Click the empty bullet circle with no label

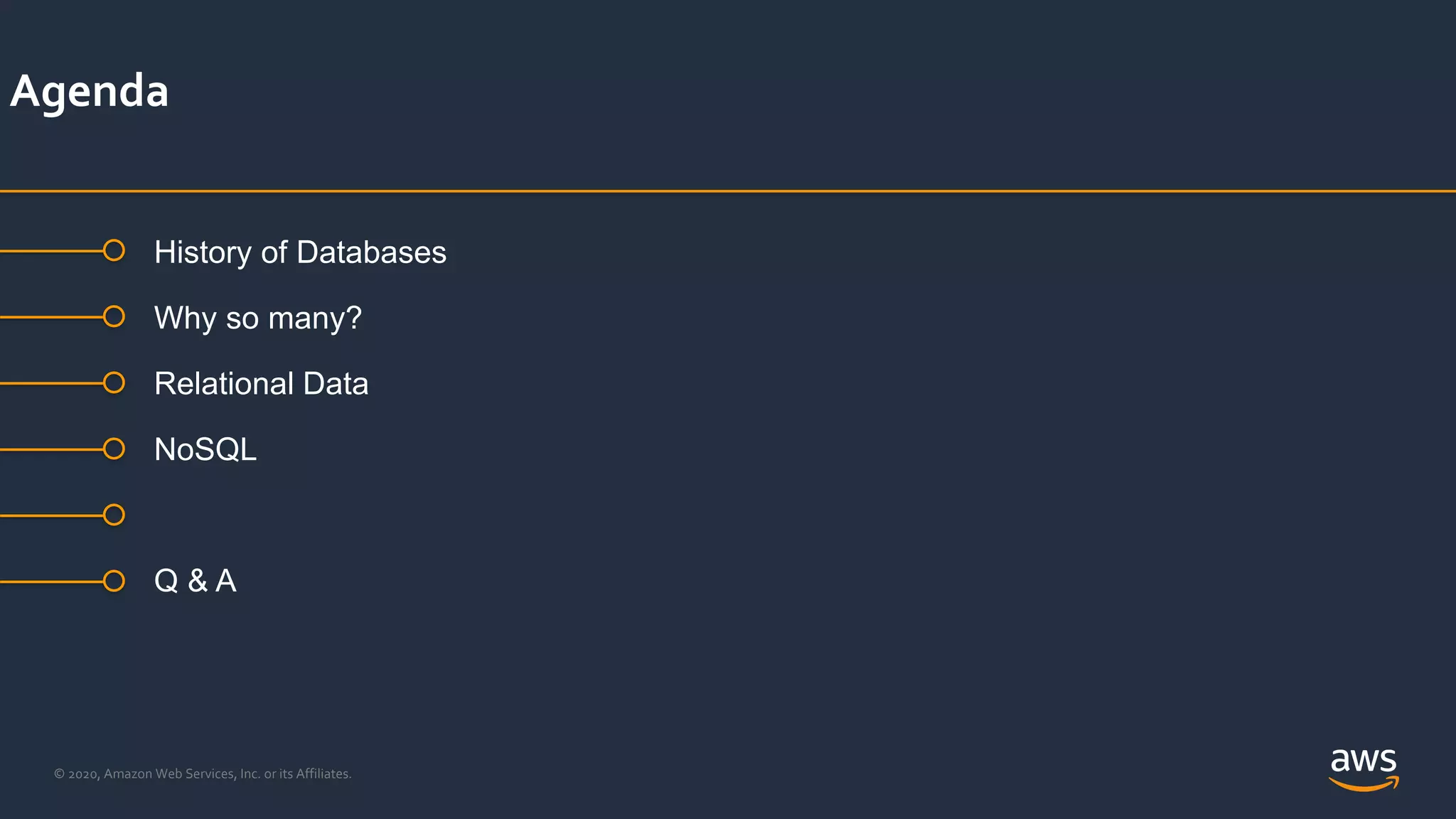(114, 515)
